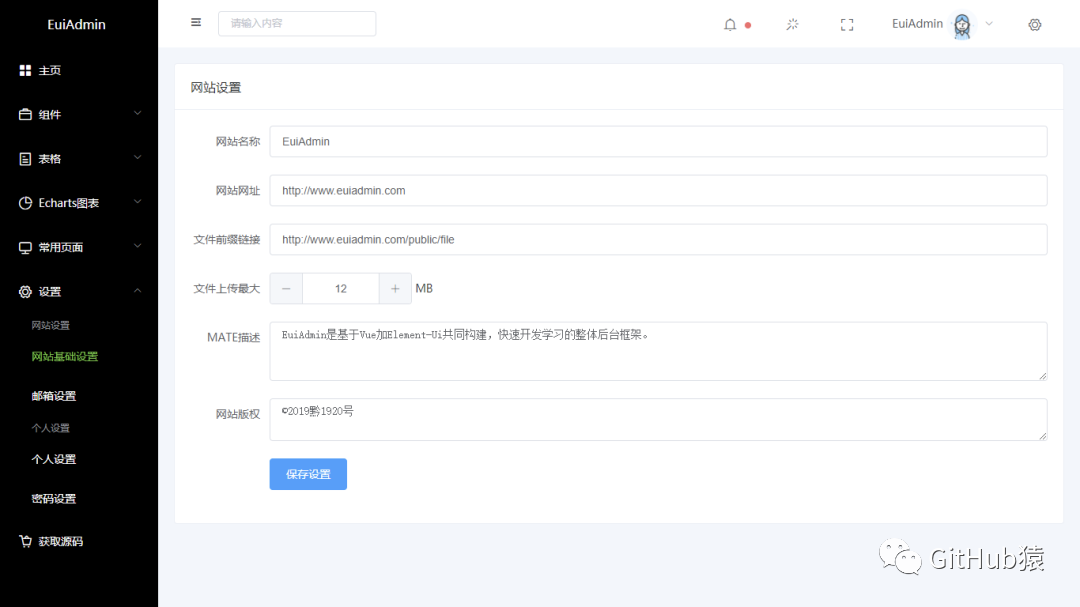This screenshot has height=607, width=1080.
Task: Click the 表格 table icon
Action: pyautogui.click(x=25, y=159)
